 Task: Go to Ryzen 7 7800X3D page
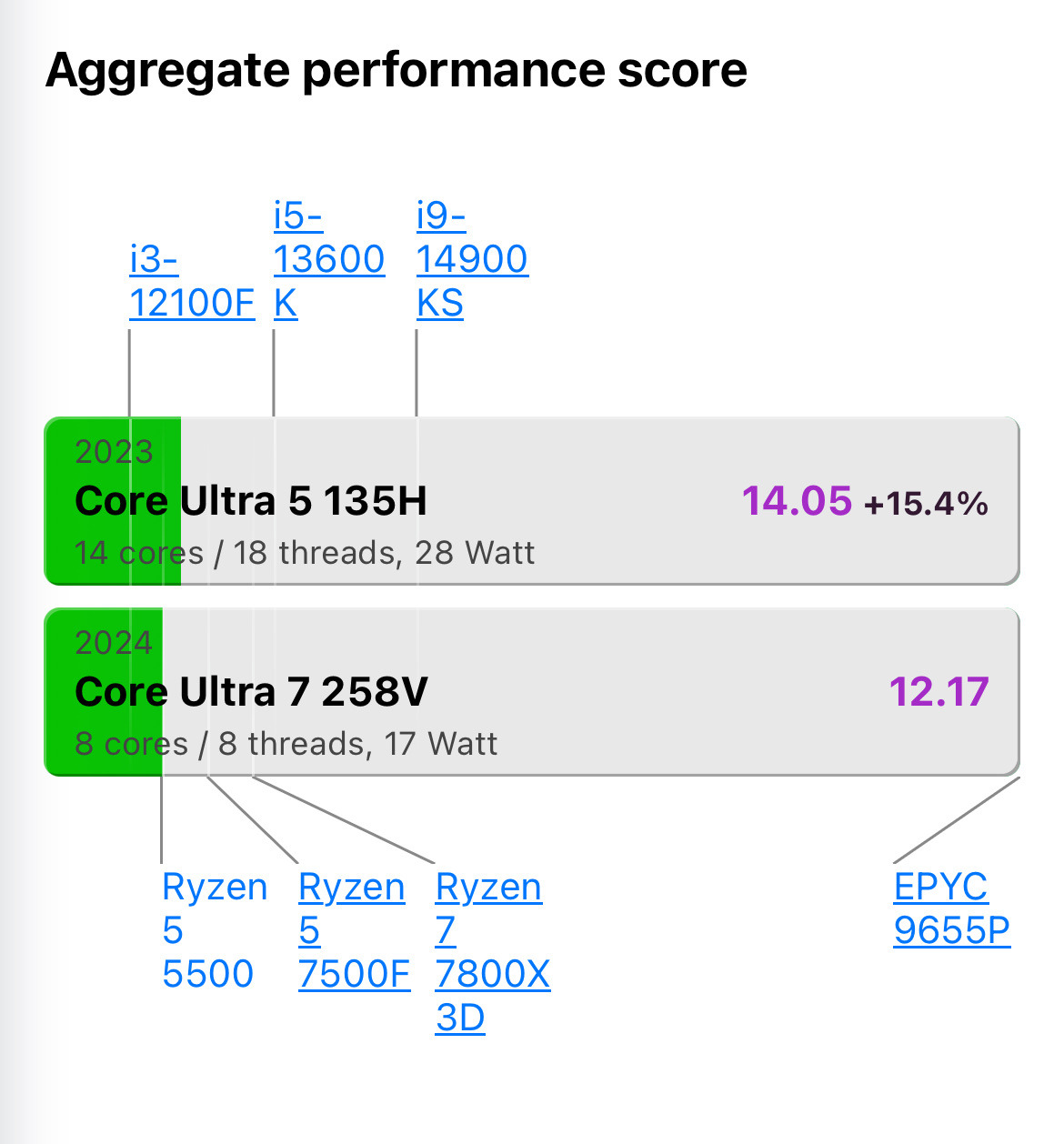pyautogui.click(x=491, y=951)
